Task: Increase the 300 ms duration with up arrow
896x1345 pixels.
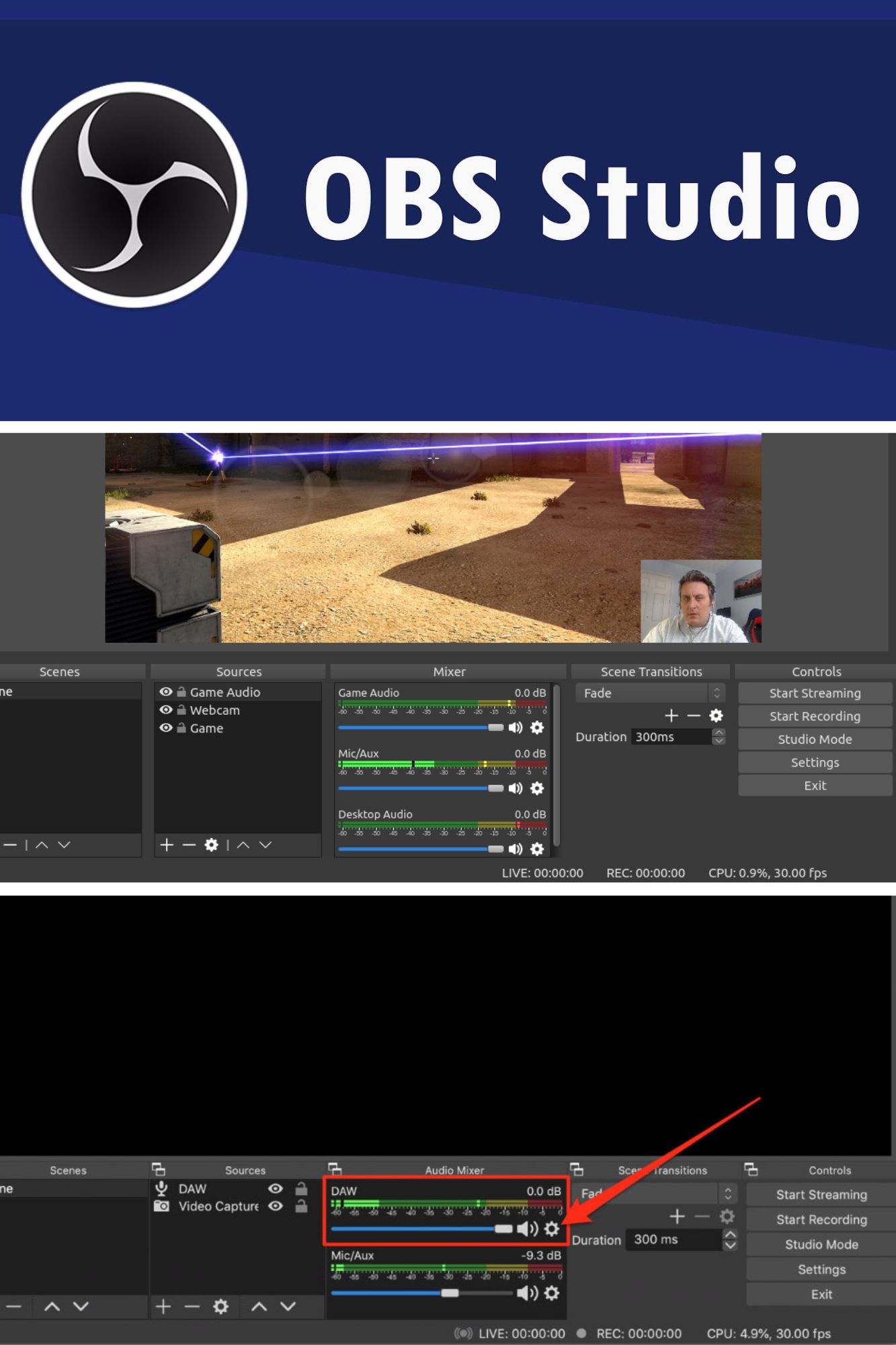Action: 729,1235
